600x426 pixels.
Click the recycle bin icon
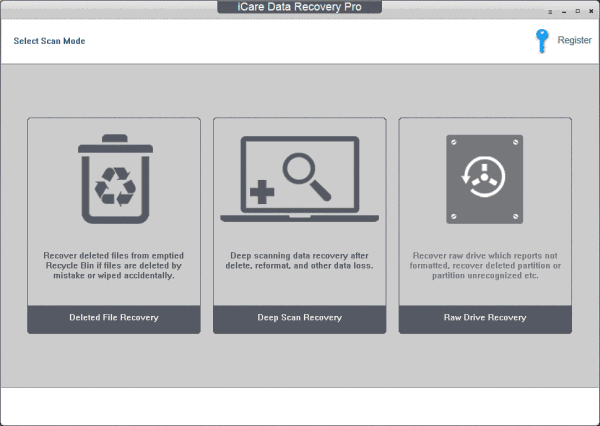[x=115, y=179]
